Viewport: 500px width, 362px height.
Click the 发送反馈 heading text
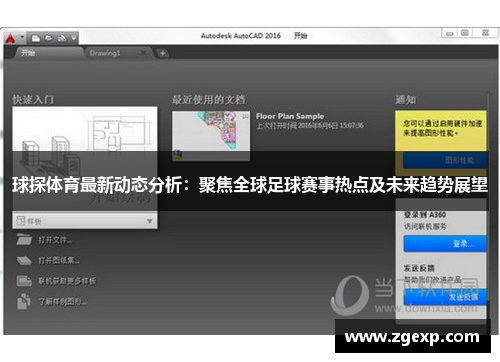419,268
